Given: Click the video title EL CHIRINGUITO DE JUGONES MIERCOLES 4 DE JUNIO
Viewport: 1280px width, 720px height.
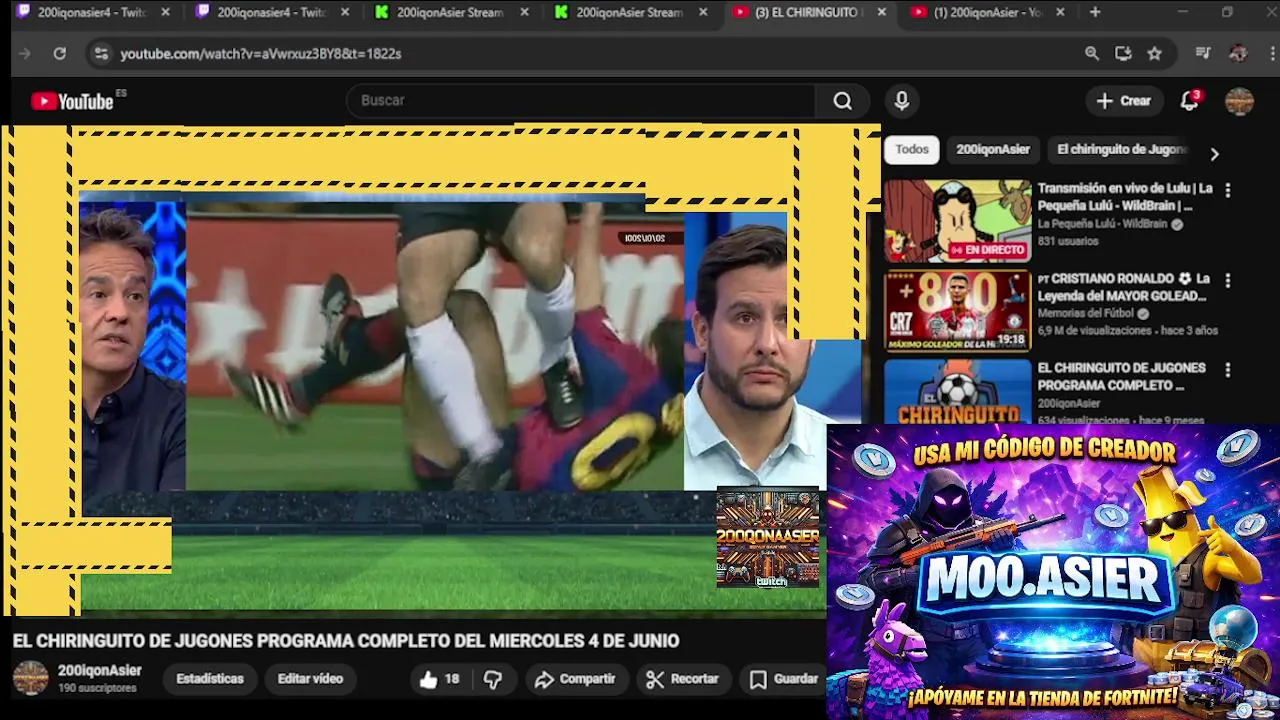Looking at the screenshot, I should (345, 641).
